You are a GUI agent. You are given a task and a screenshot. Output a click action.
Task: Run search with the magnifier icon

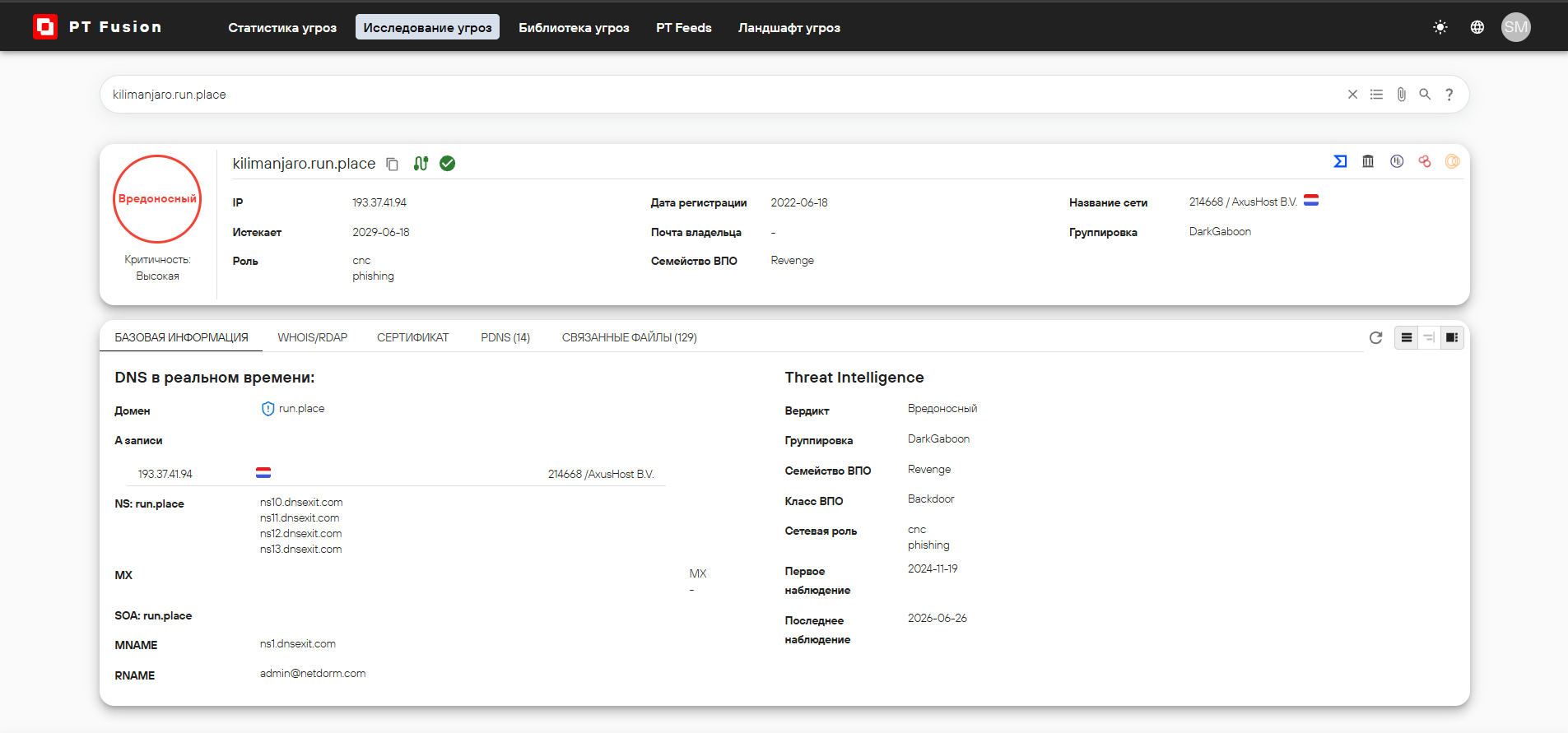point(1425,95)
